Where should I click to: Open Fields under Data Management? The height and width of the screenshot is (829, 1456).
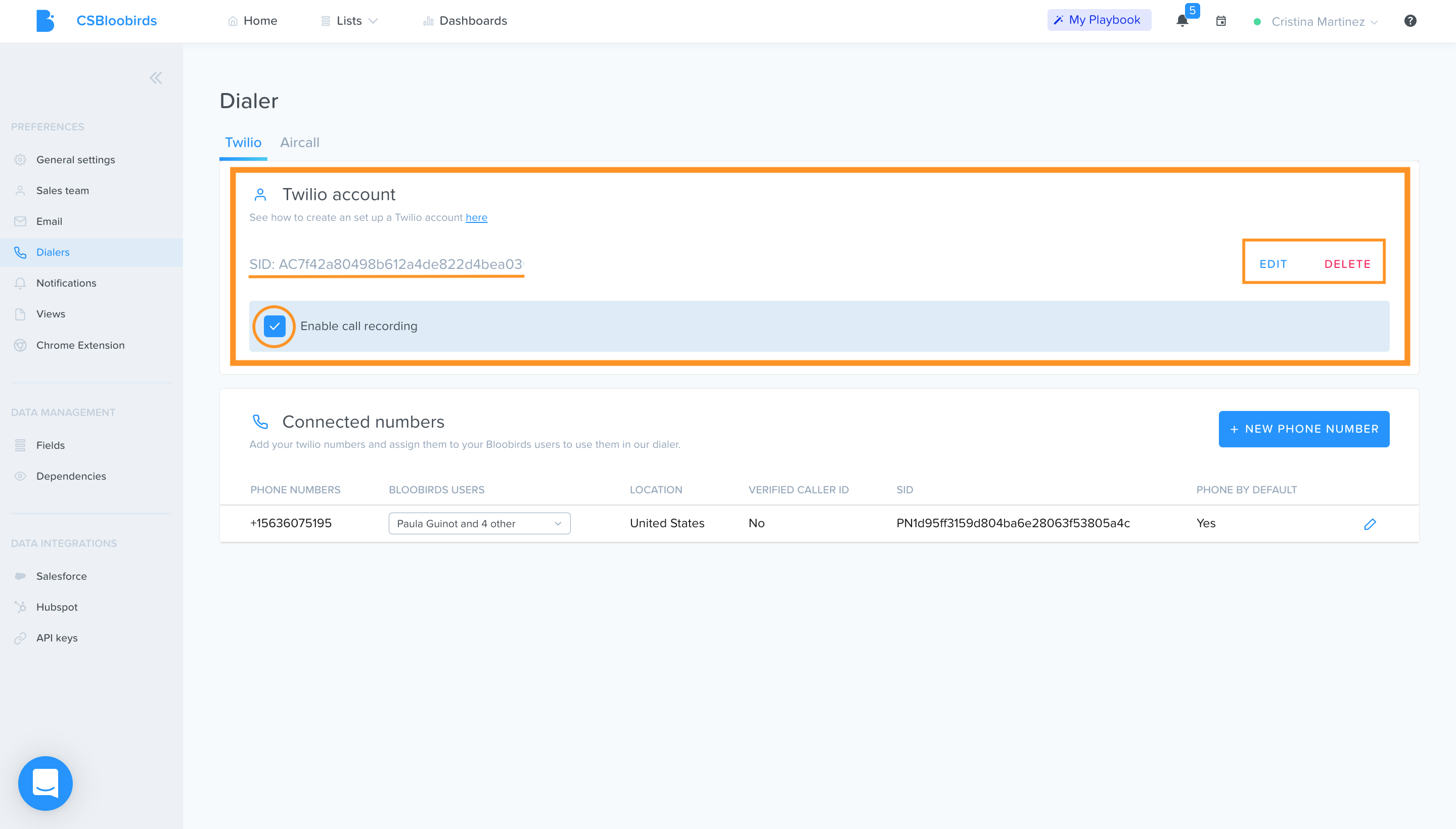click(x=50, y=445)
